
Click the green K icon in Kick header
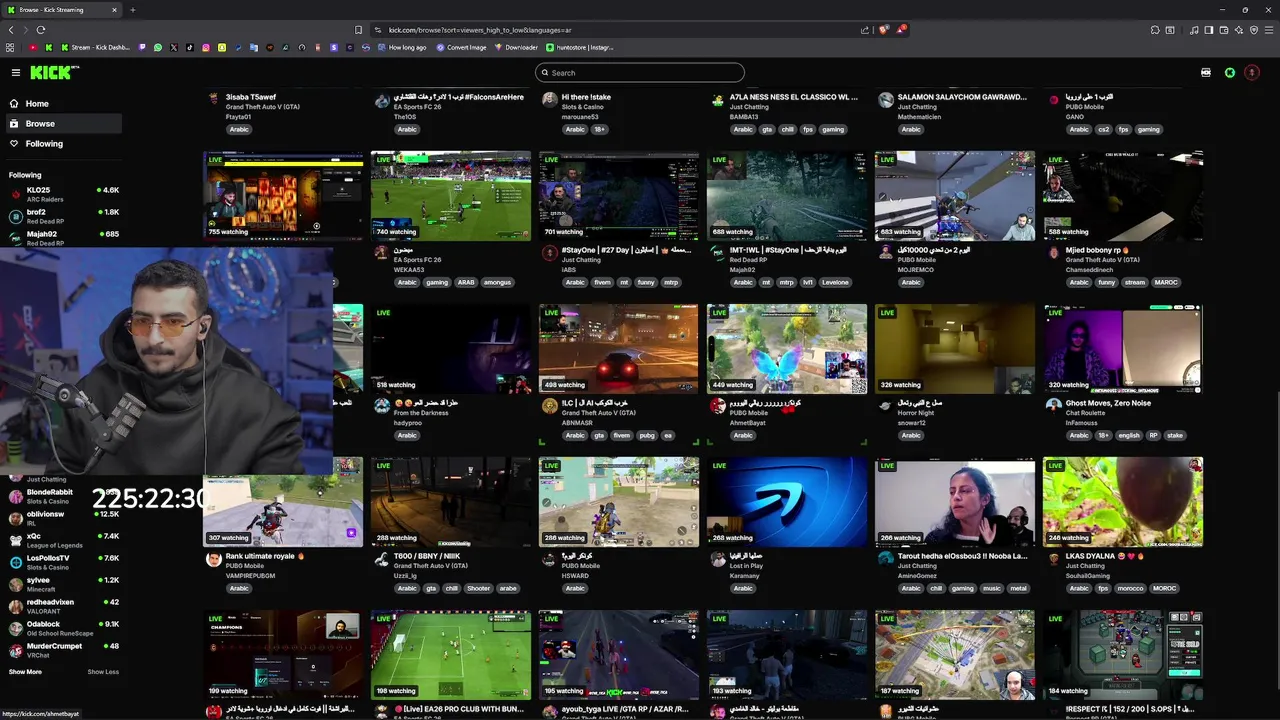(1230, 72)
